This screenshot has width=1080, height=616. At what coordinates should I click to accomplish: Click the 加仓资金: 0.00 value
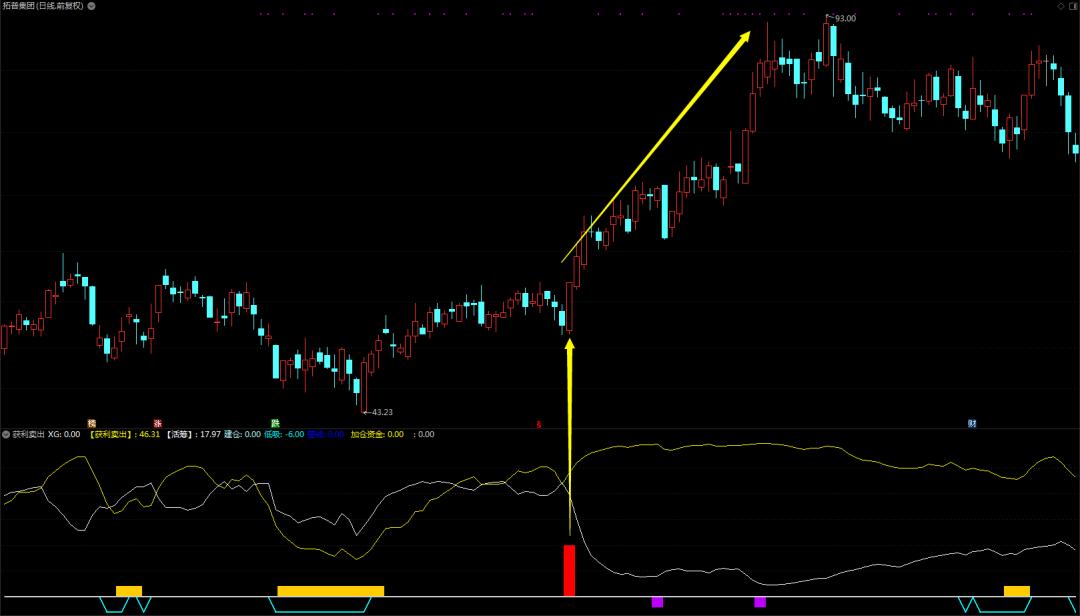pyautogui.click(x=377, y=435)
